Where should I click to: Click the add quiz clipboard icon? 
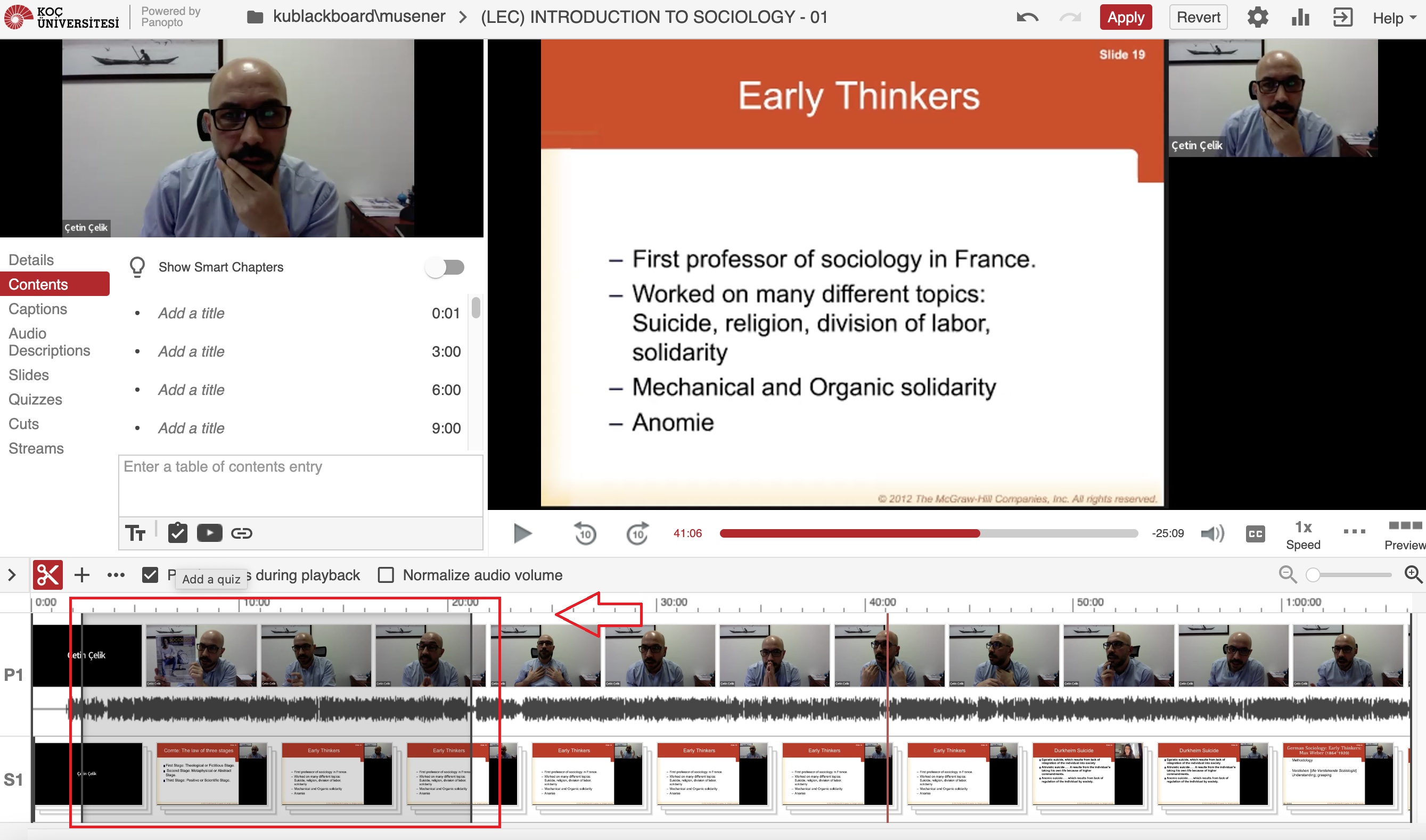(177, 533)
